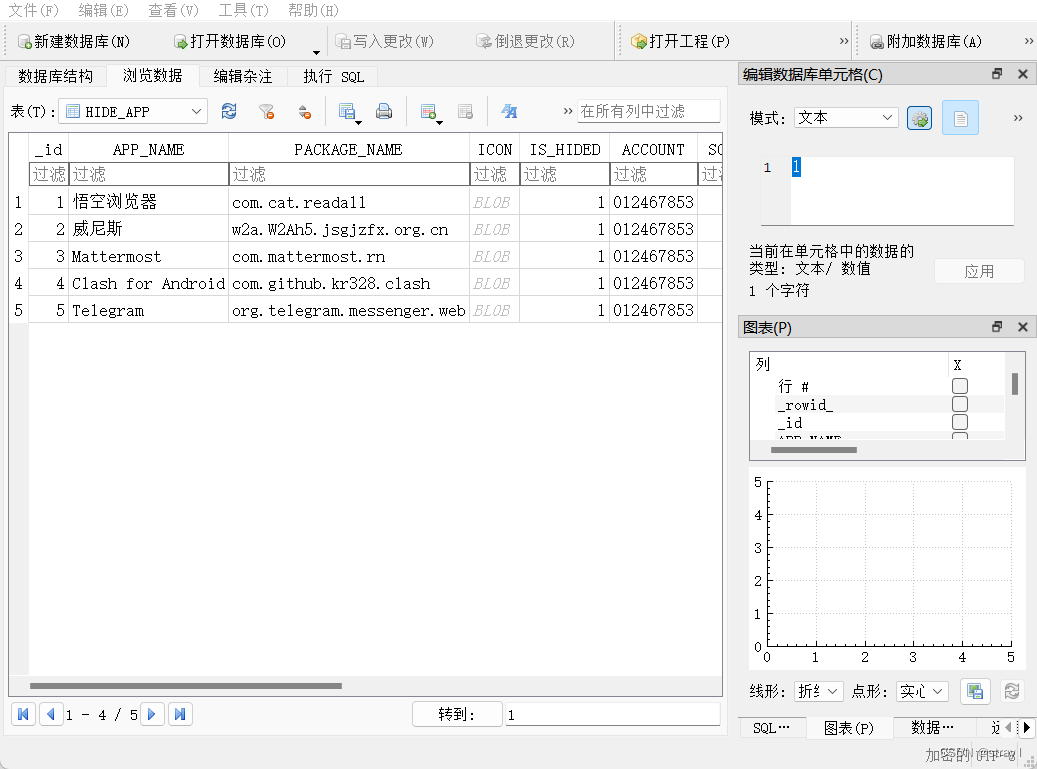Open the File (文件) menu

(33, 10)
